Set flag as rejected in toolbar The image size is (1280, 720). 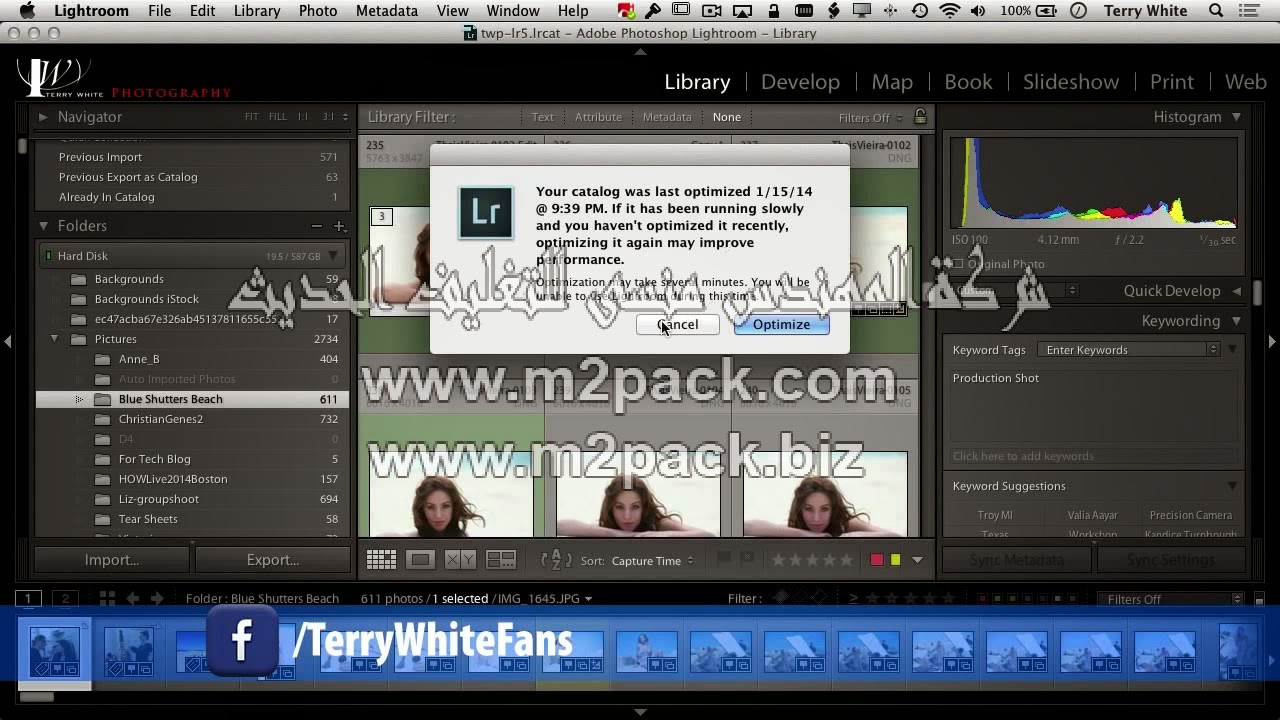(746, 560)
